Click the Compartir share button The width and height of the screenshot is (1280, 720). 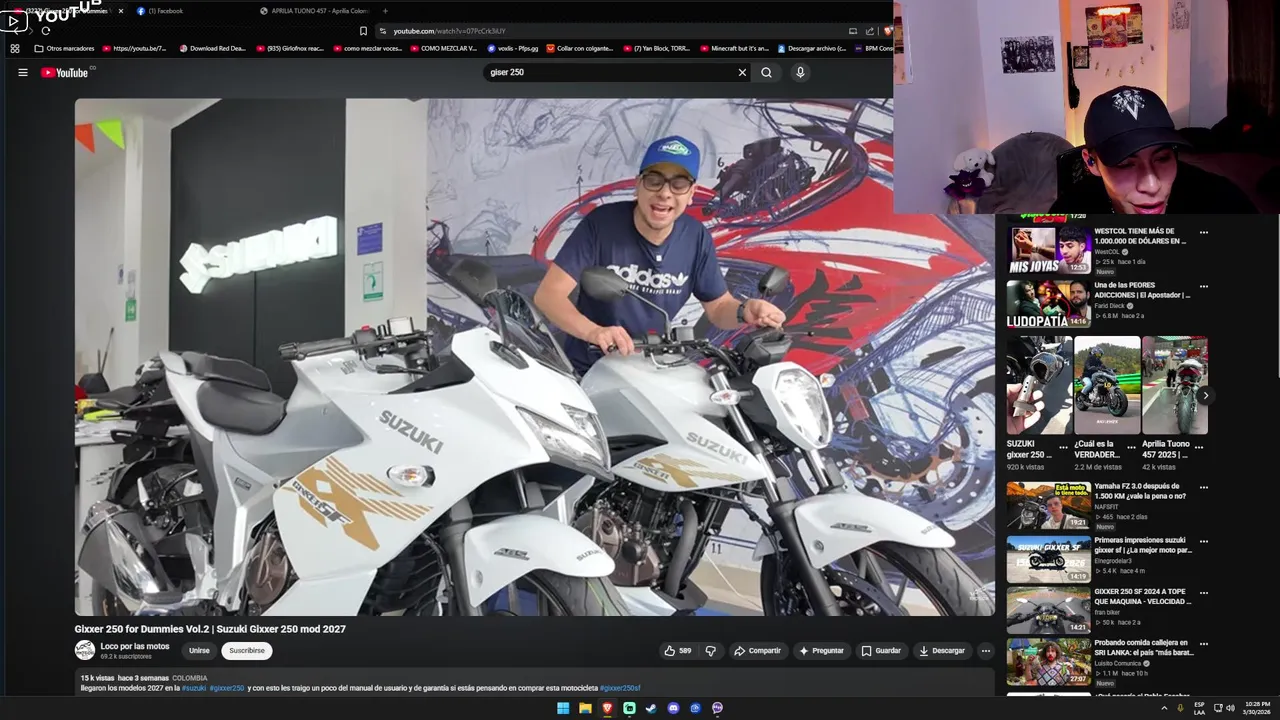(x=757, y=650)
